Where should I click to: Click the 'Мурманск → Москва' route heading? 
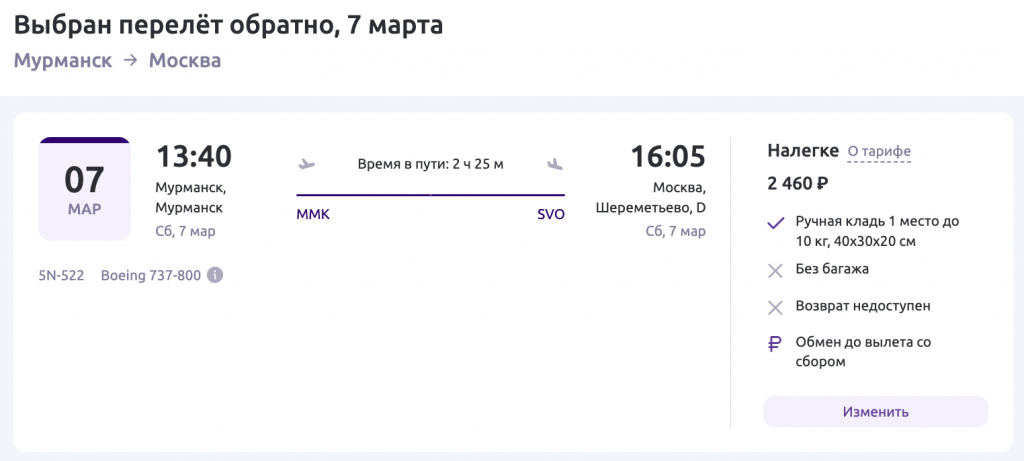coord(118,60)
